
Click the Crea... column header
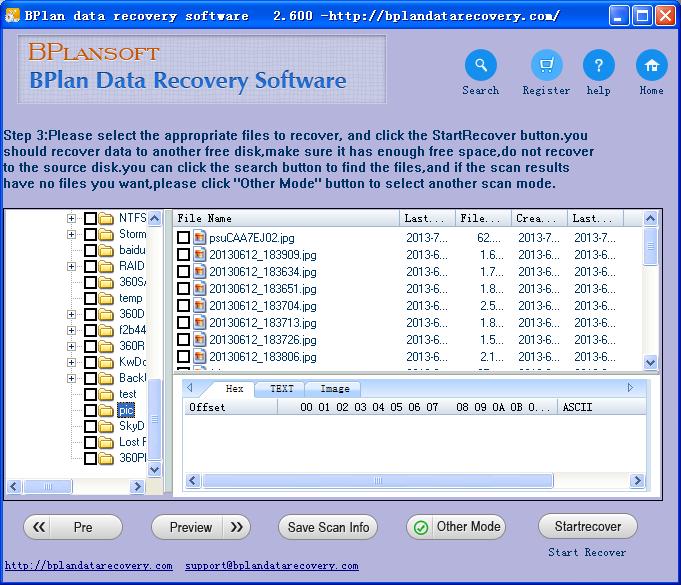539,218
